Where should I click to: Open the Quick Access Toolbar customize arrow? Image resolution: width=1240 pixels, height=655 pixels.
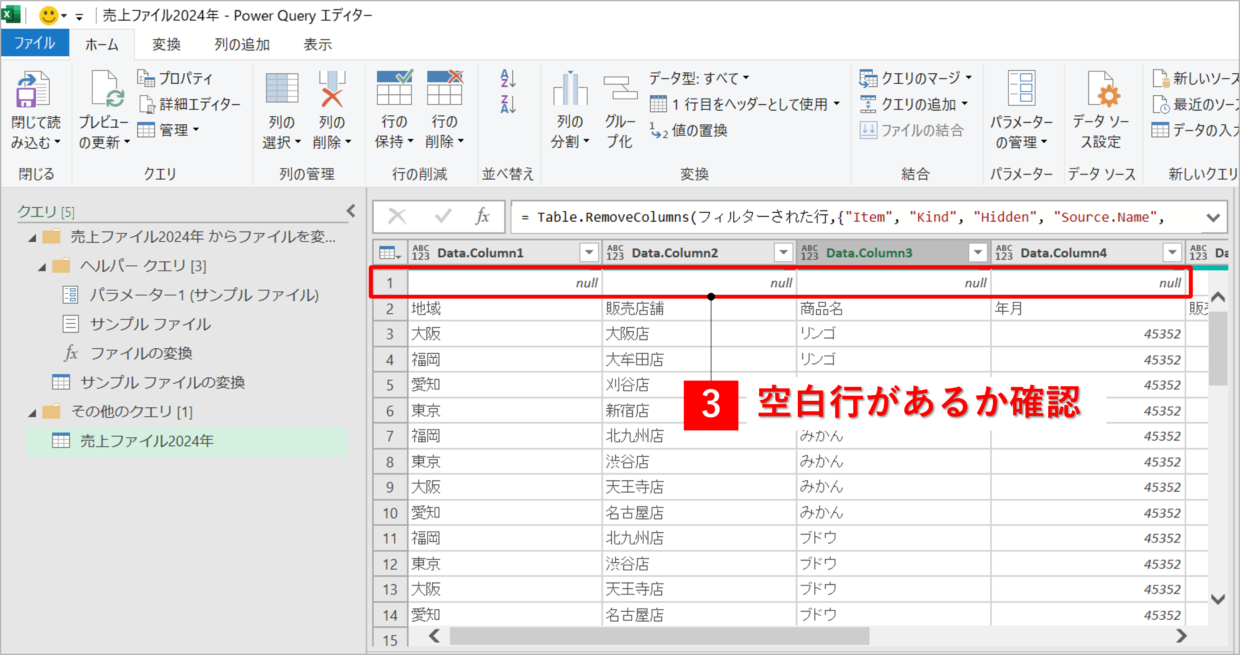[79, 17]
